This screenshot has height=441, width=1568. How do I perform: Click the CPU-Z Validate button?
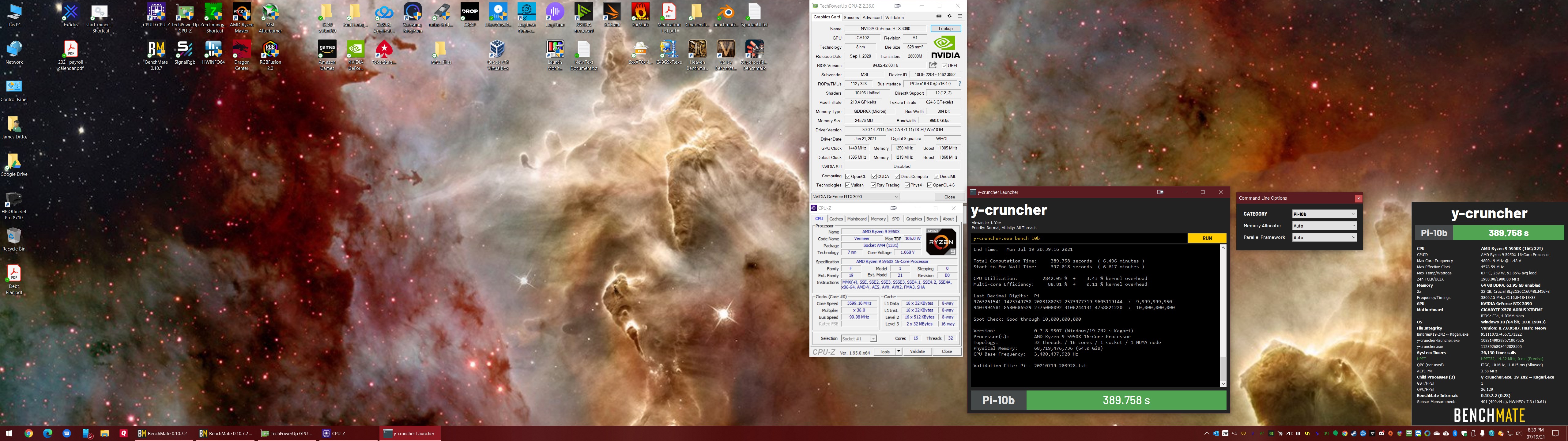[x=917, y=352]
